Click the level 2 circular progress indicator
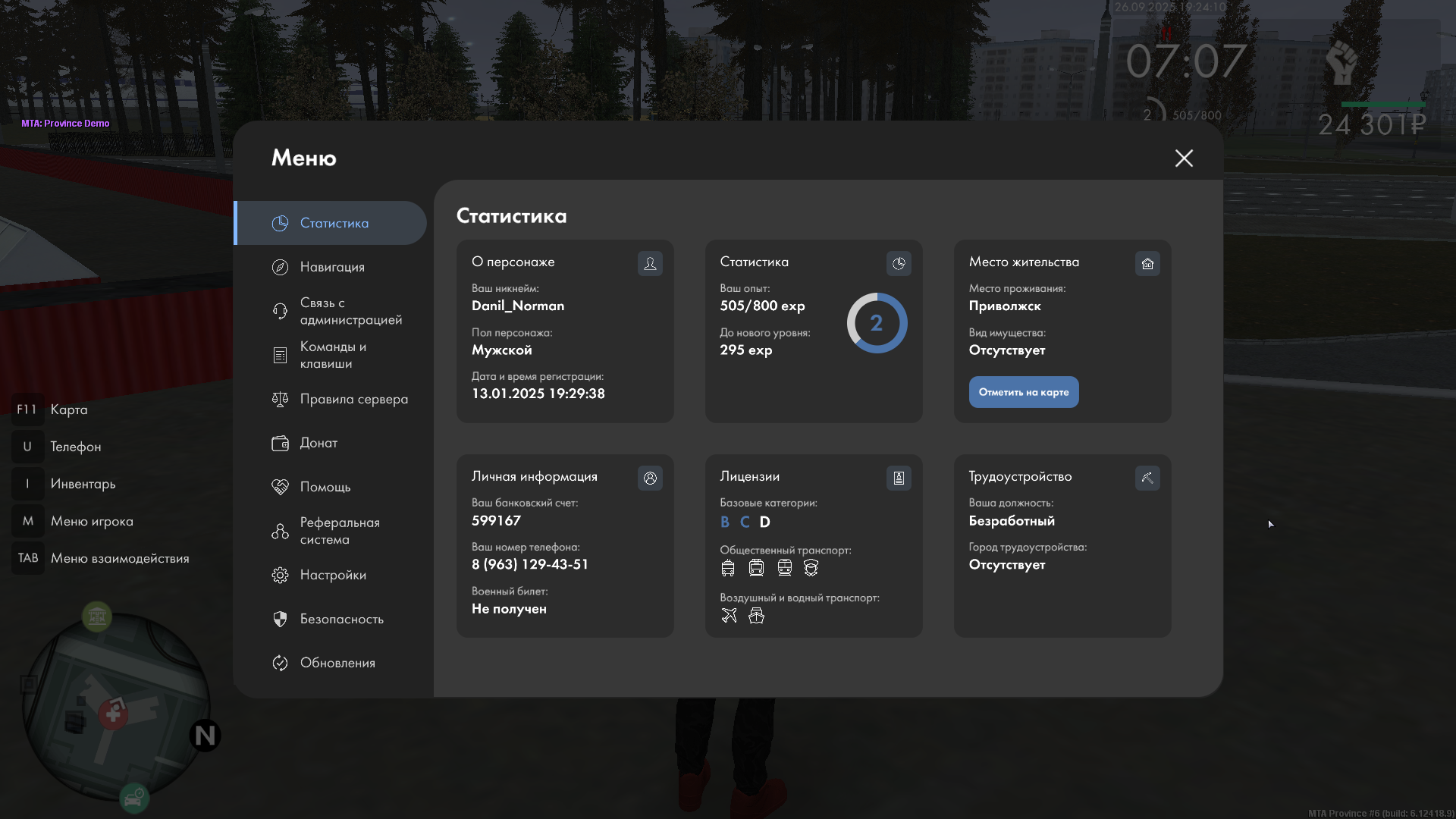 tap(877, 323)
